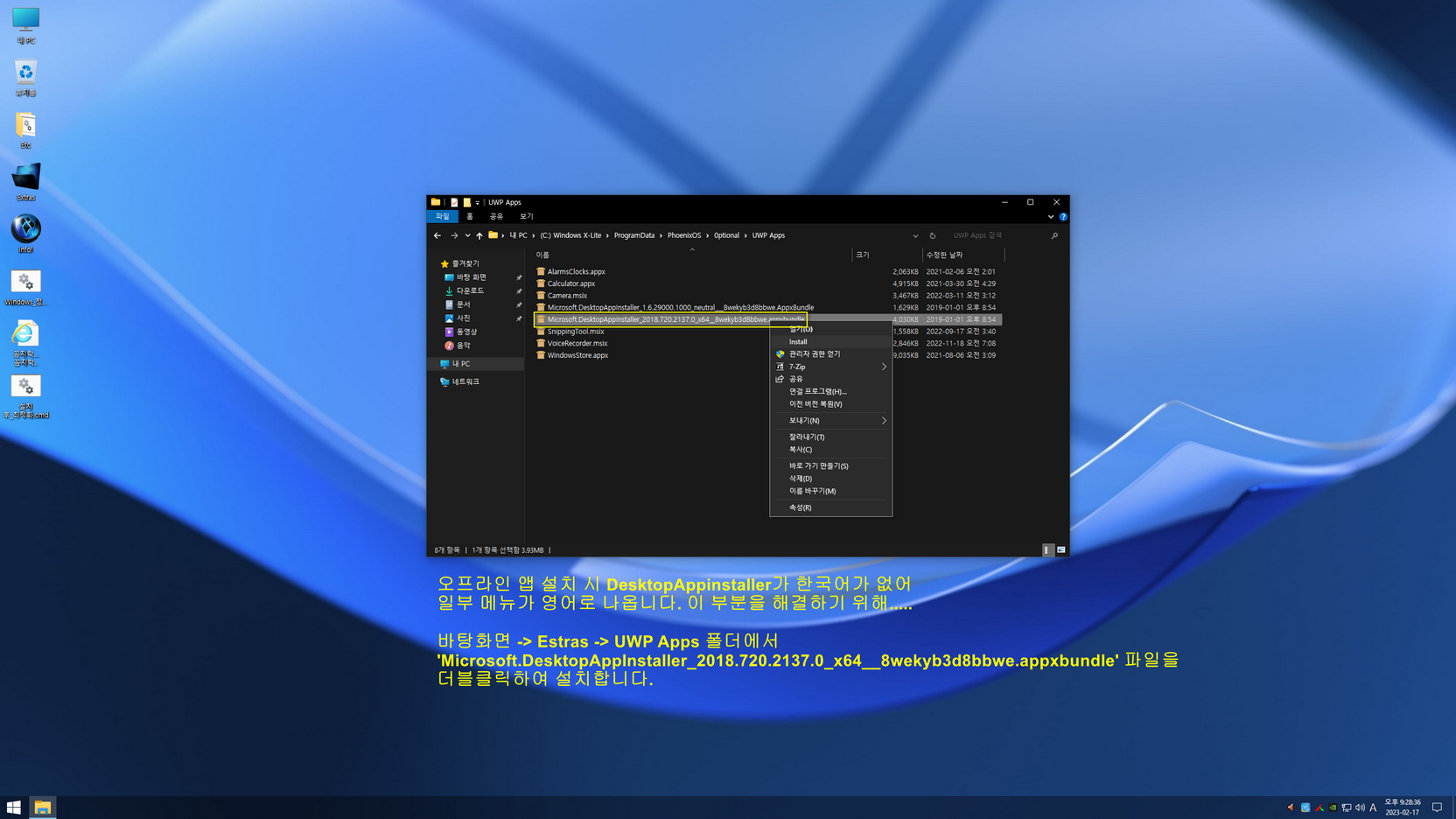Click the Explorer forward arrow

(454, 235)
